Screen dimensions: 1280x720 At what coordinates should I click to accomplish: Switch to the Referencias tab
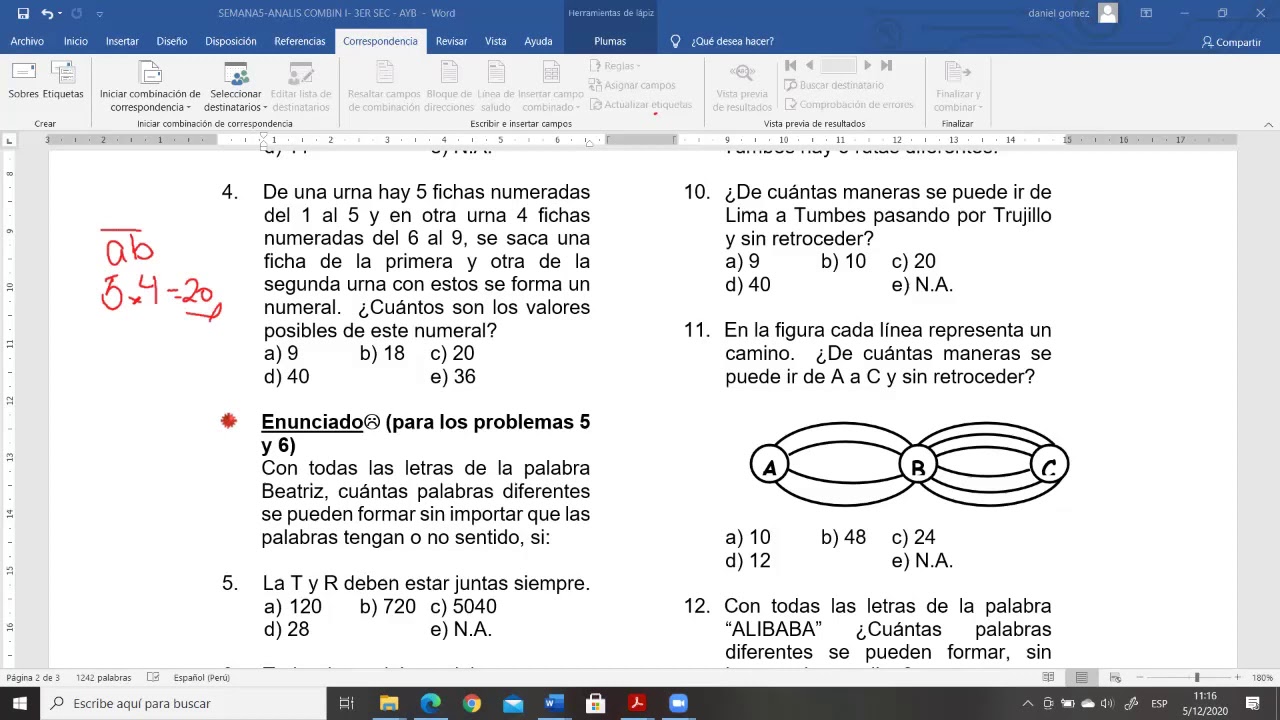[x=300, y=41]
